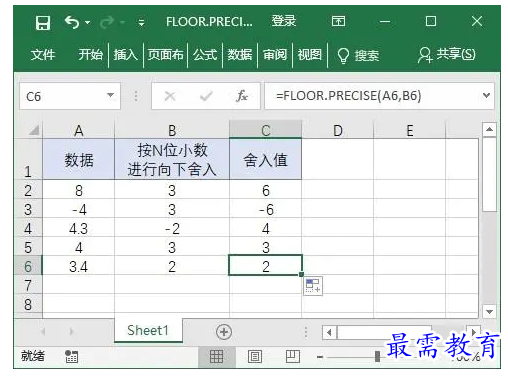Switch to Page Layout view icon
508x377 pixels.
point(255,356)
